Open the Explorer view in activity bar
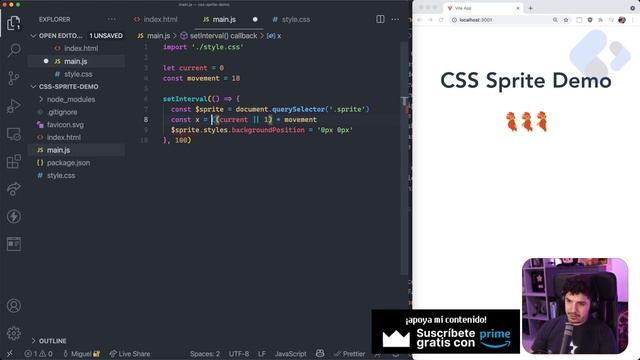 coord(13,23)
